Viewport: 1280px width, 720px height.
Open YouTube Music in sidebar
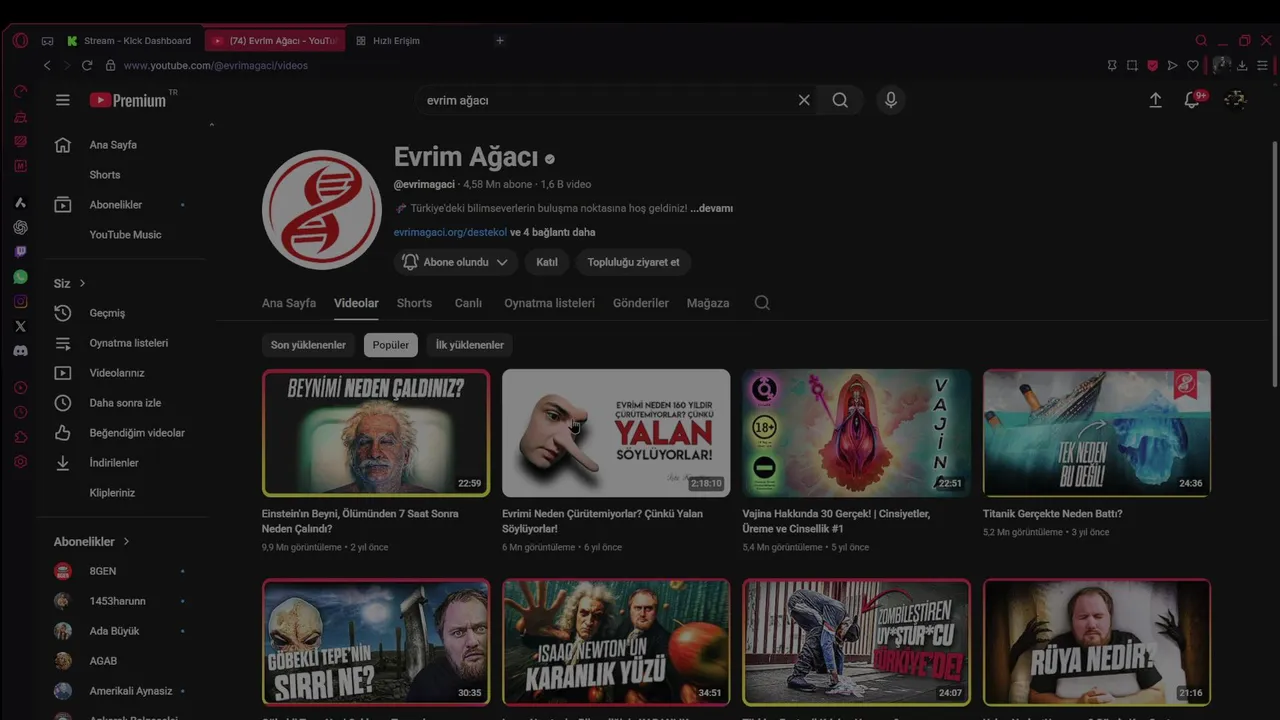click(123, 235)
